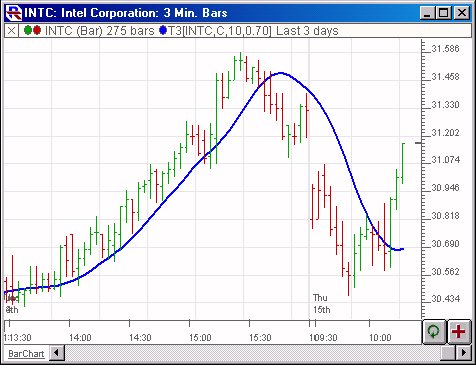Close the legend bar with X button
476x365 pixels.
(x=11, y=31)
